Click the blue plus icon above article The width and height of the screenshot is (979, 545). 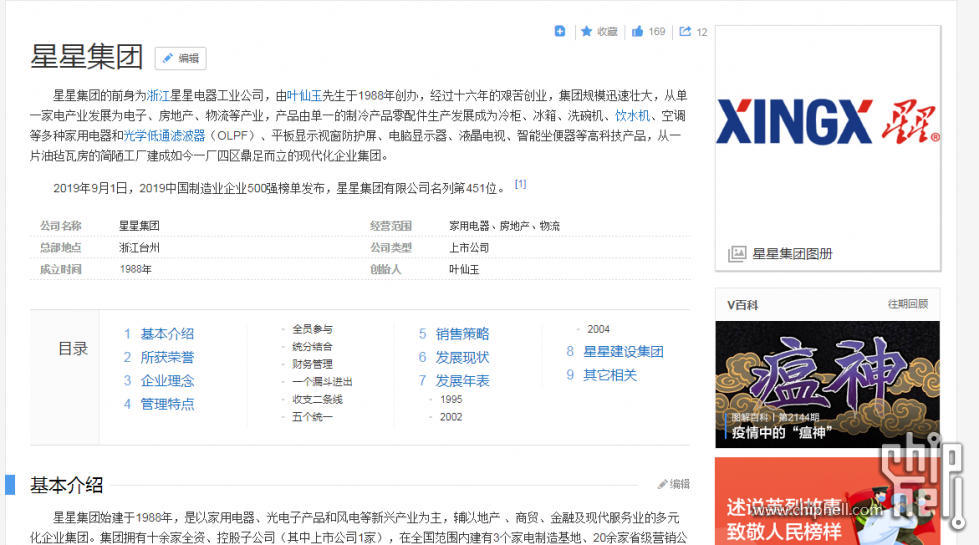[559, 31]
